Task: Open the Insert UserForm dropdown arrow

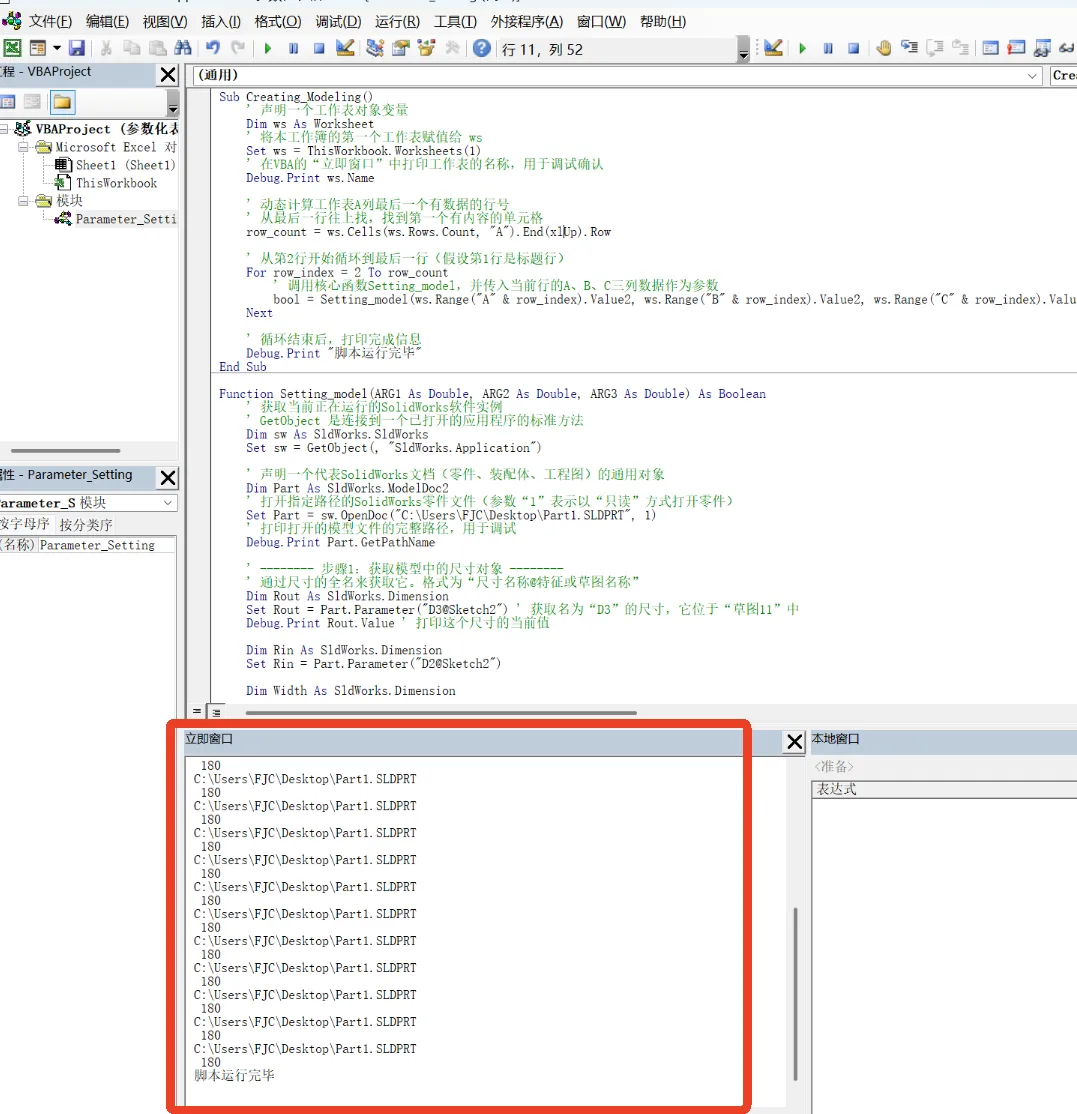Action: pyautogui.click(x=57, y=48)
